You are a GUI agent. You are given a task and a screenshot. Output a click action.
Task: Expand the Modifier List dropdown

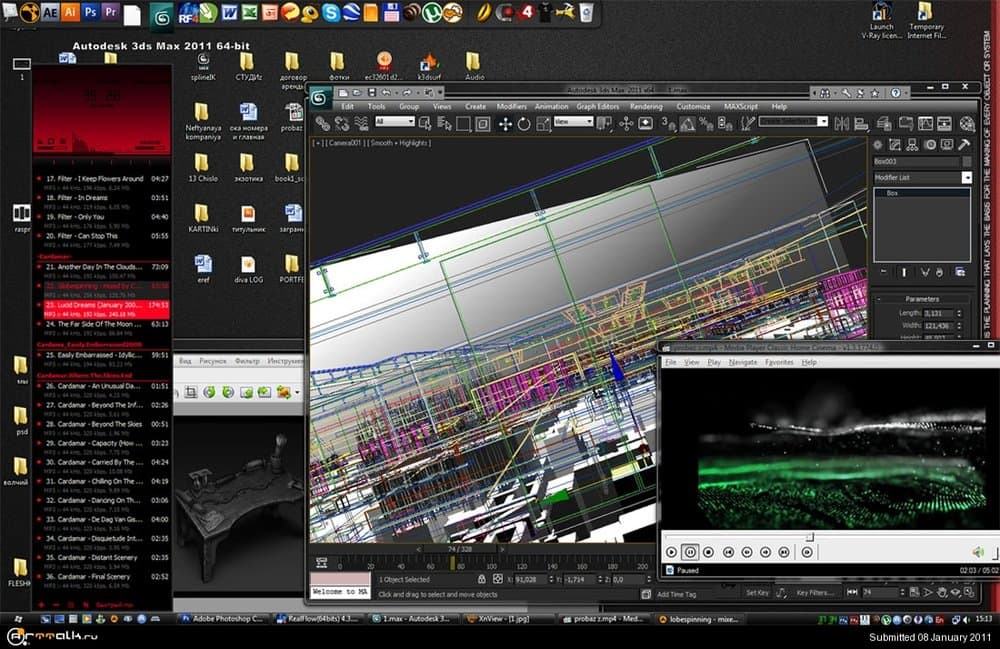pyautogui.click(x=966, y=177)
